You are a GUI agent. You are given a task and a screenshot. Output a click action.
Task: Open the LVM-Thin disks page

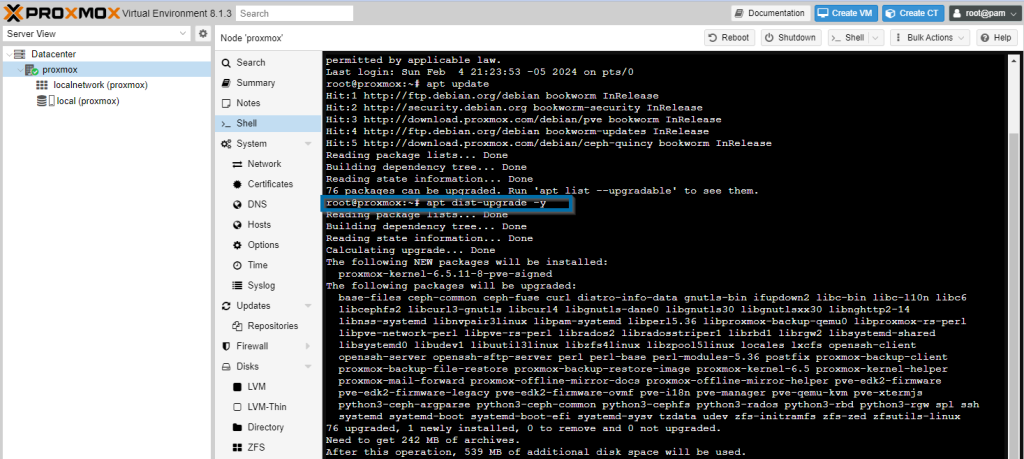click(x=268, y=407)
